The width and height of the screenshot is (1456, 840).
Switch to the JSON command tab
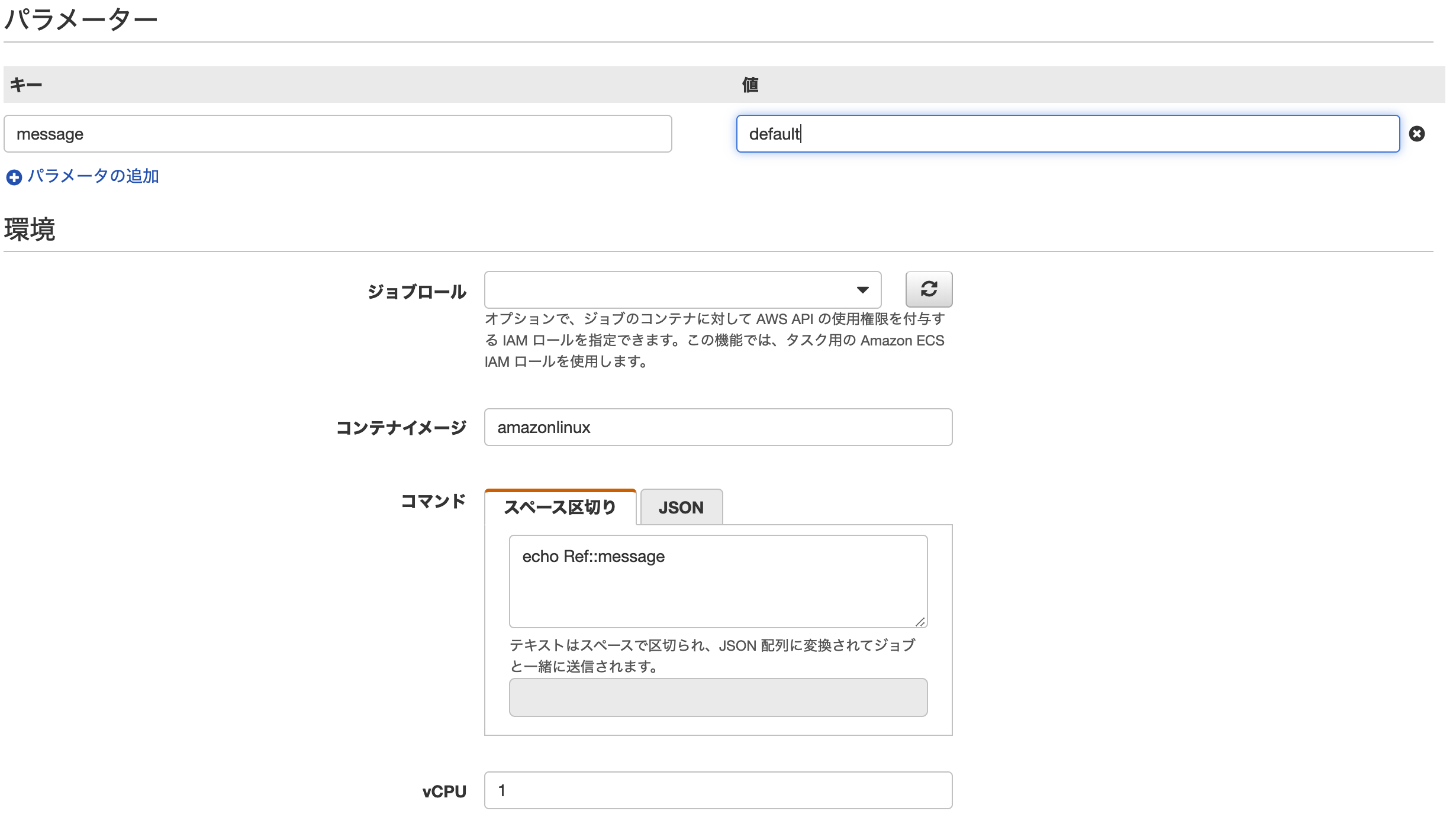[x=681, y=508]
